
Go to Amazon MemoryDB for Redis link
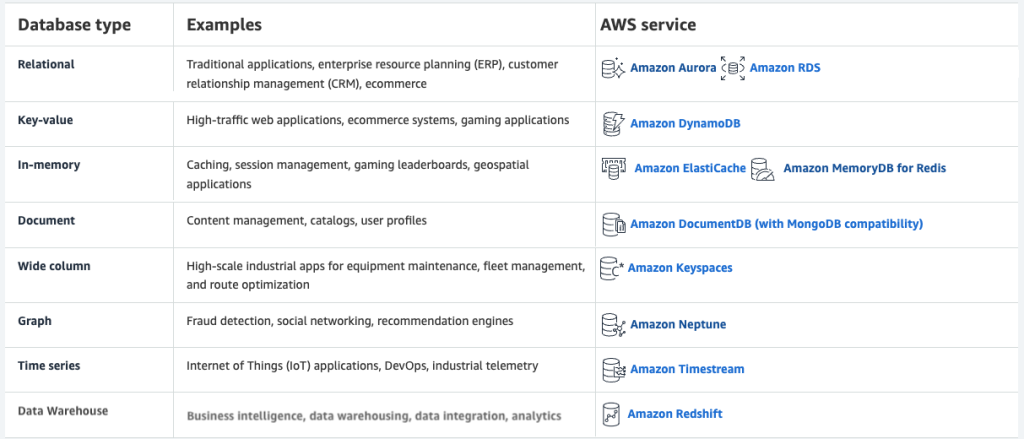tap(864, 168)
